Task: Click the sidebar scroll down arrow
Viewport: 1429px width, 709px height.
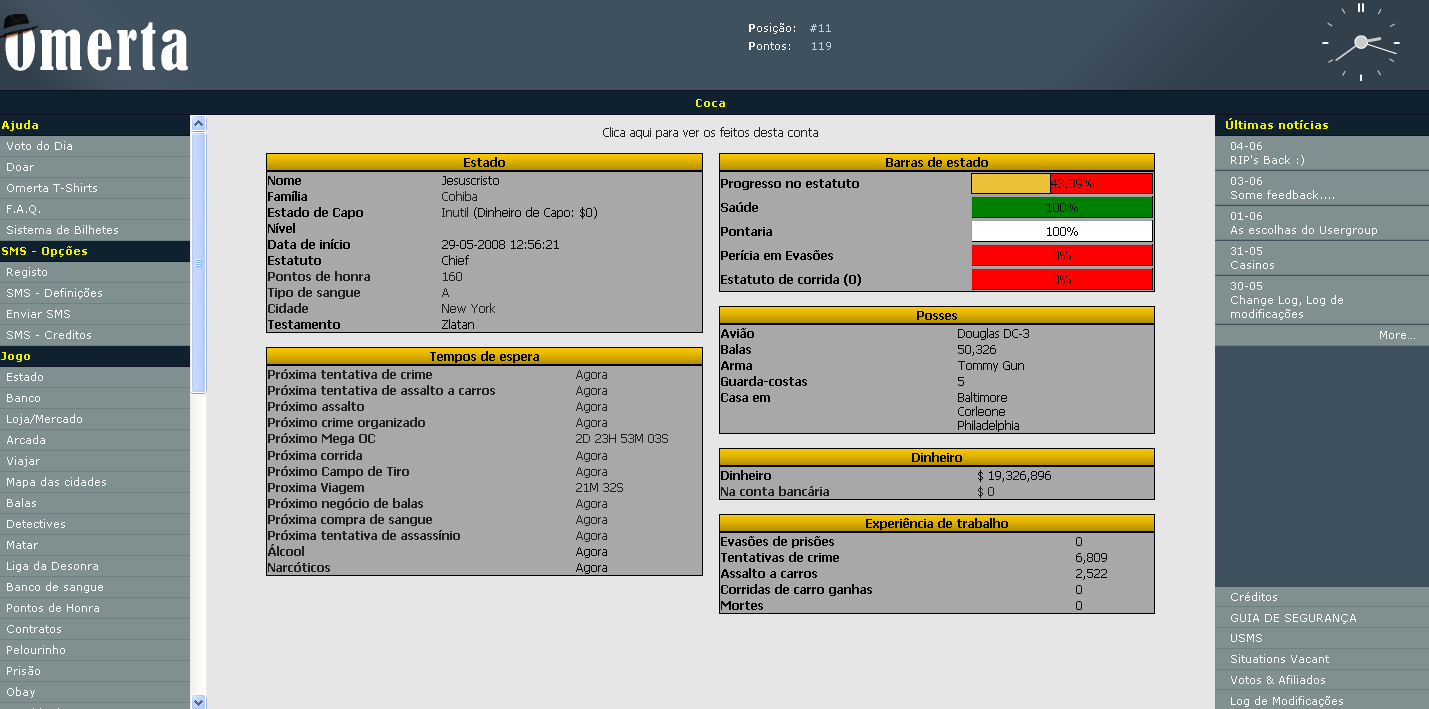Action: tap(198, 701)
